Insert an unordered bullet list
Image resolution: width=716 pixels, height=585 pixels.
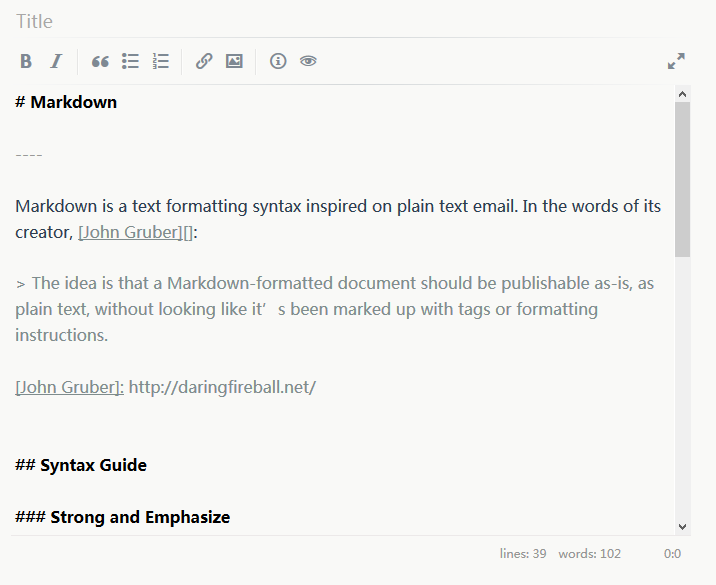coord(130,61)
